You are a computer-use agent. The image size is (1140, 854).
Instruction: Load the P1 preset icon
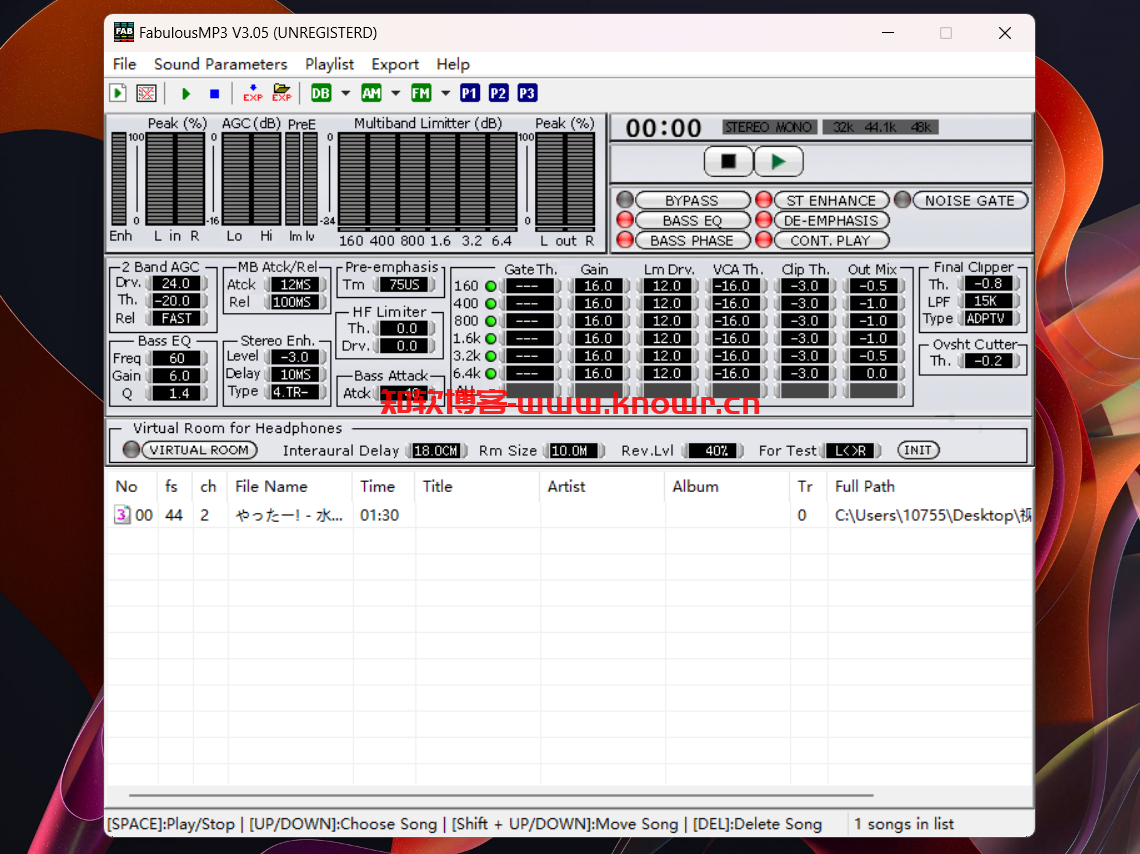click(470, 93)
